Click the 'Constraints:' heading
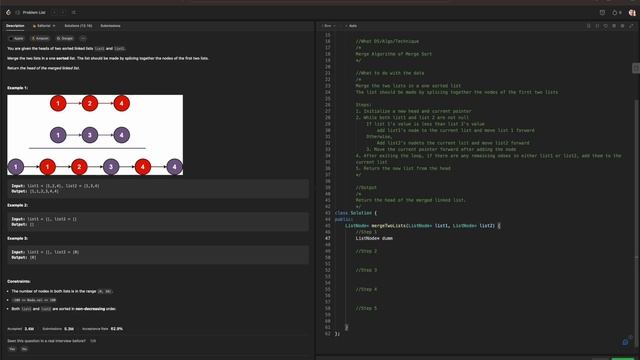This screenshot has width=640, height=360. [x=19, y=282]
